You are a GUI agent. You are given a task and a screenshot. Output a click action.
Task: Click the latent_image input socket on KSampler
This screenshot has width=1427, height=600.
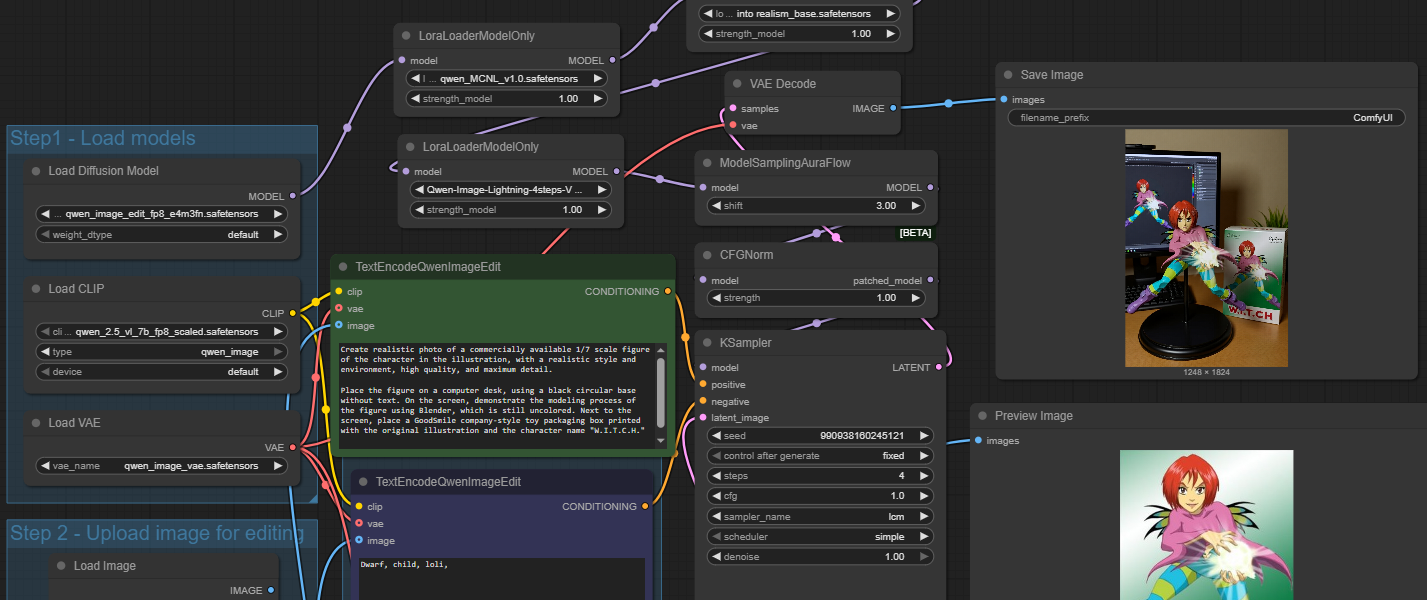[x=703, y=418]
